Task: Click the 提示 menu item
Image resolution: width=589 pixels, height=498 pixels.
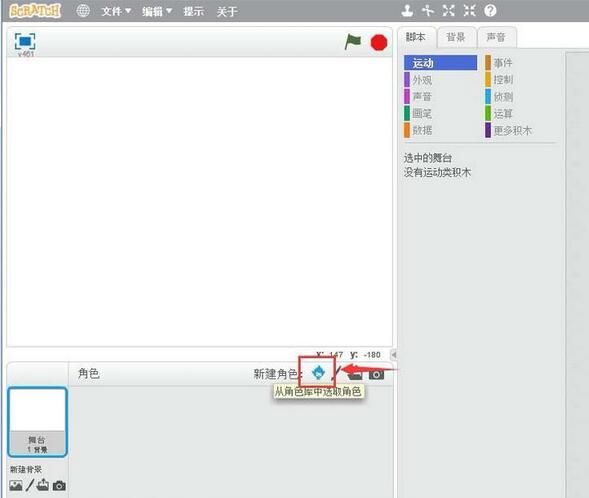Action: click(x=193, y=11)
